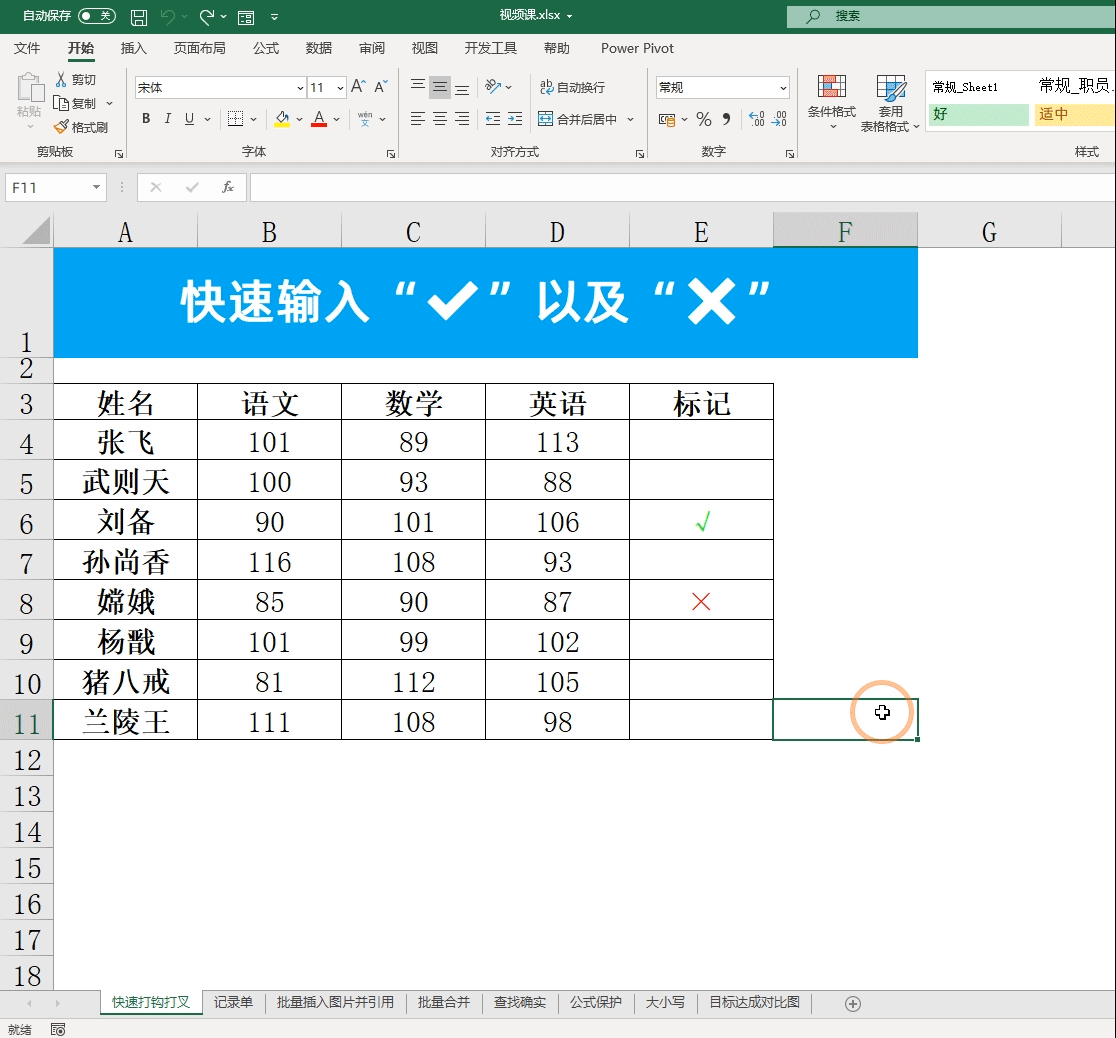Open the font name dropdown

click(301, 87)
